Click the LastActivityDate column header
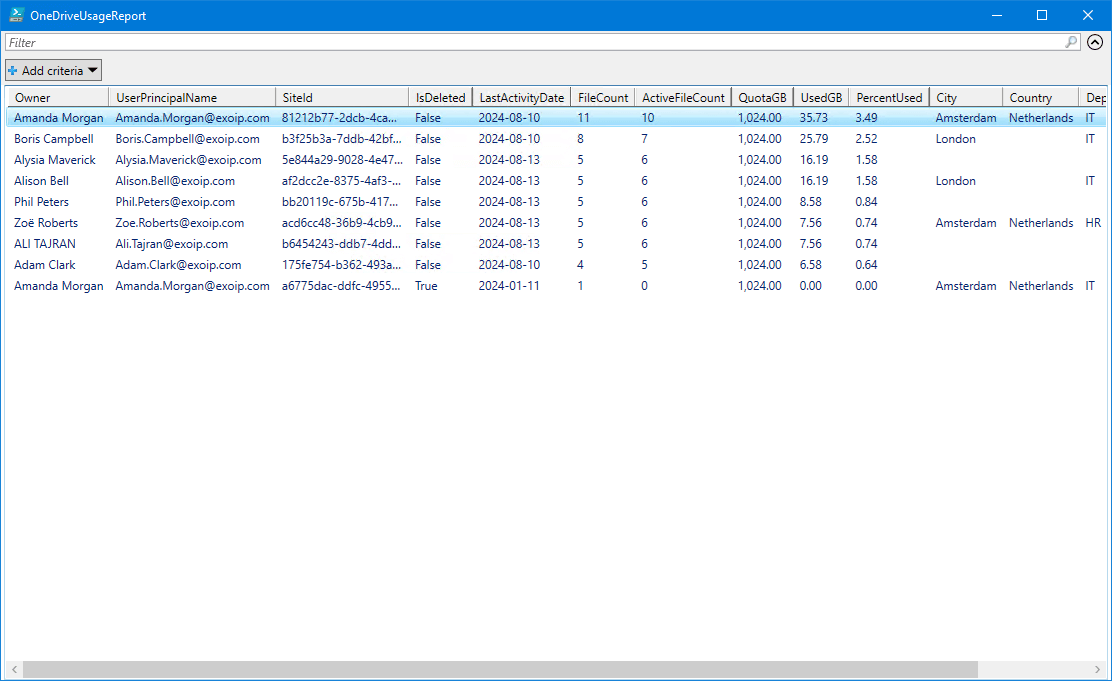The height and width of the screenshot is (681, 1112). coord(520,97)
